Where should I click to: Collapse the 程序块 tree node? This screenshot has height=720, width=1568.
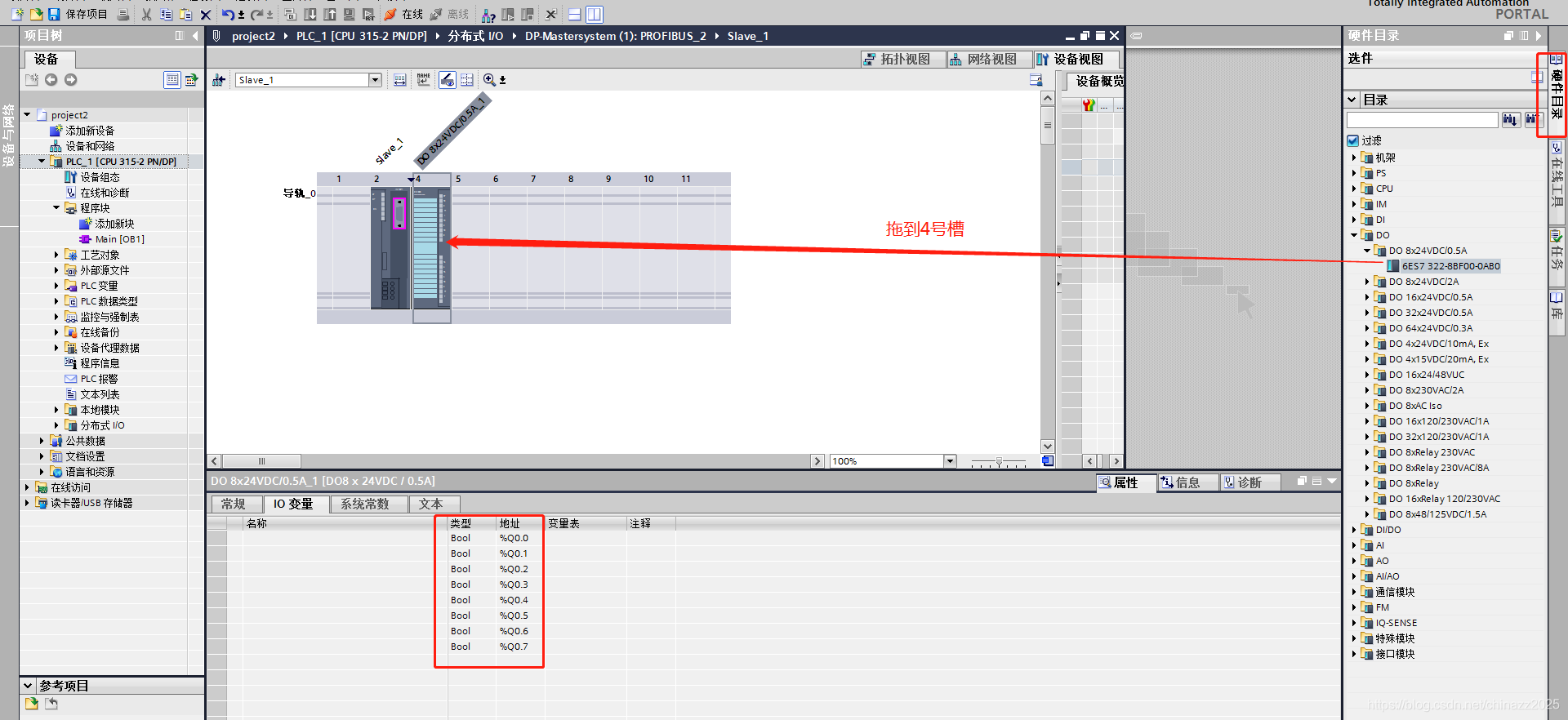pyautogui.click(x=56, y=208)
